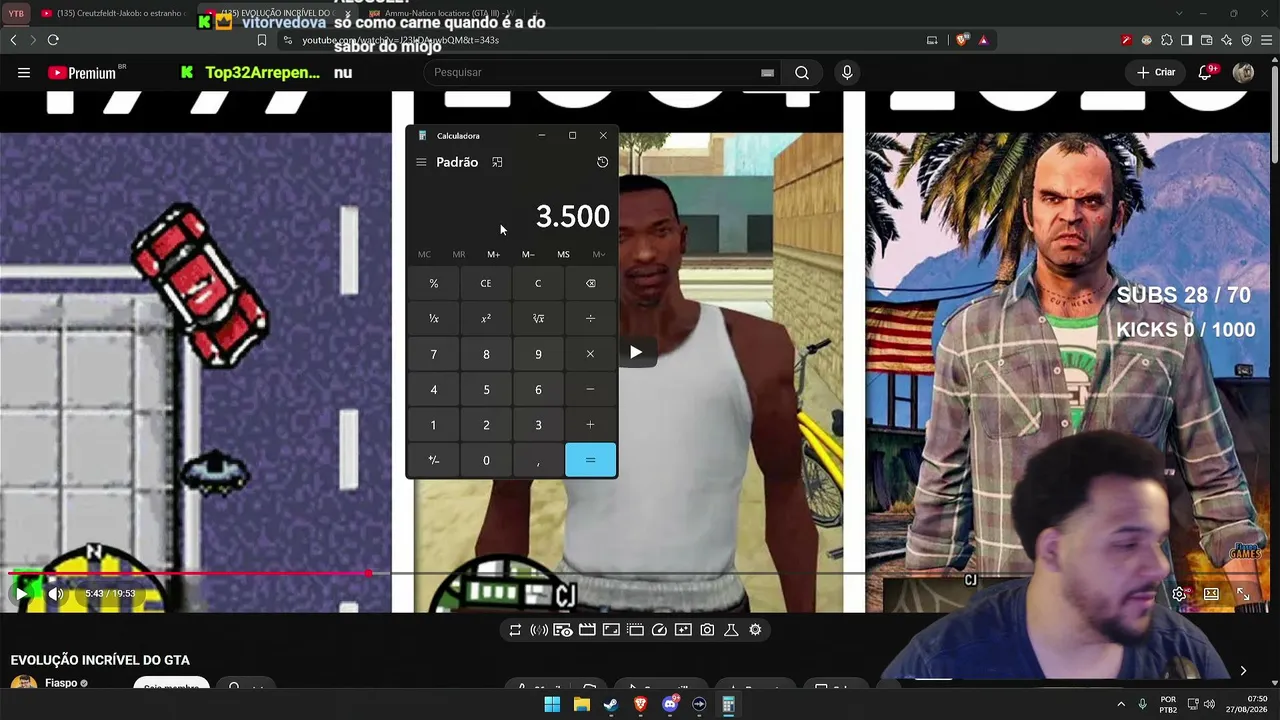Click the x squared key
1280x720 pixels.
486,318
